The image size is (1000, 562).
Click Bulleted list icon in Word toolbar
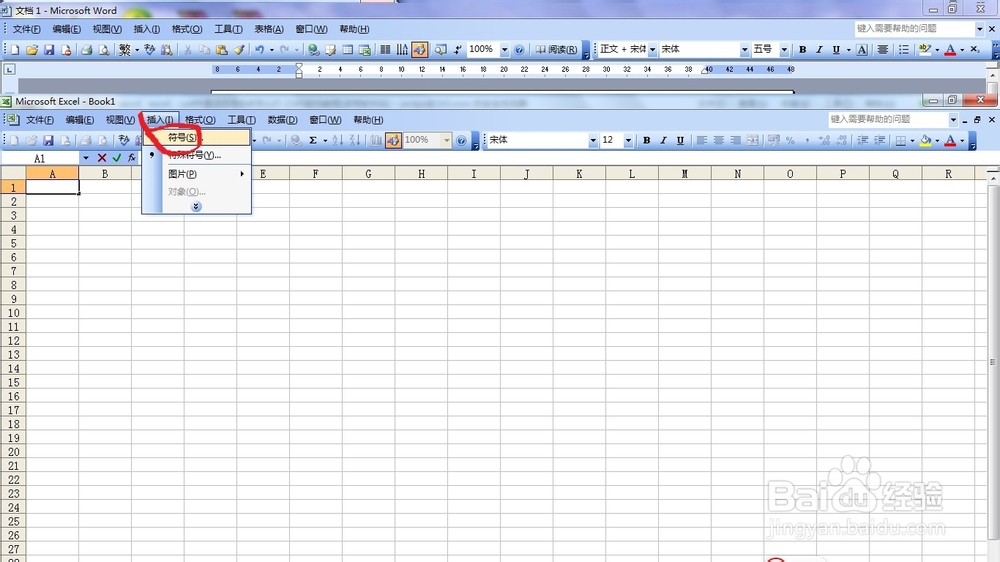pyautogui.click(x=904, y=49)
